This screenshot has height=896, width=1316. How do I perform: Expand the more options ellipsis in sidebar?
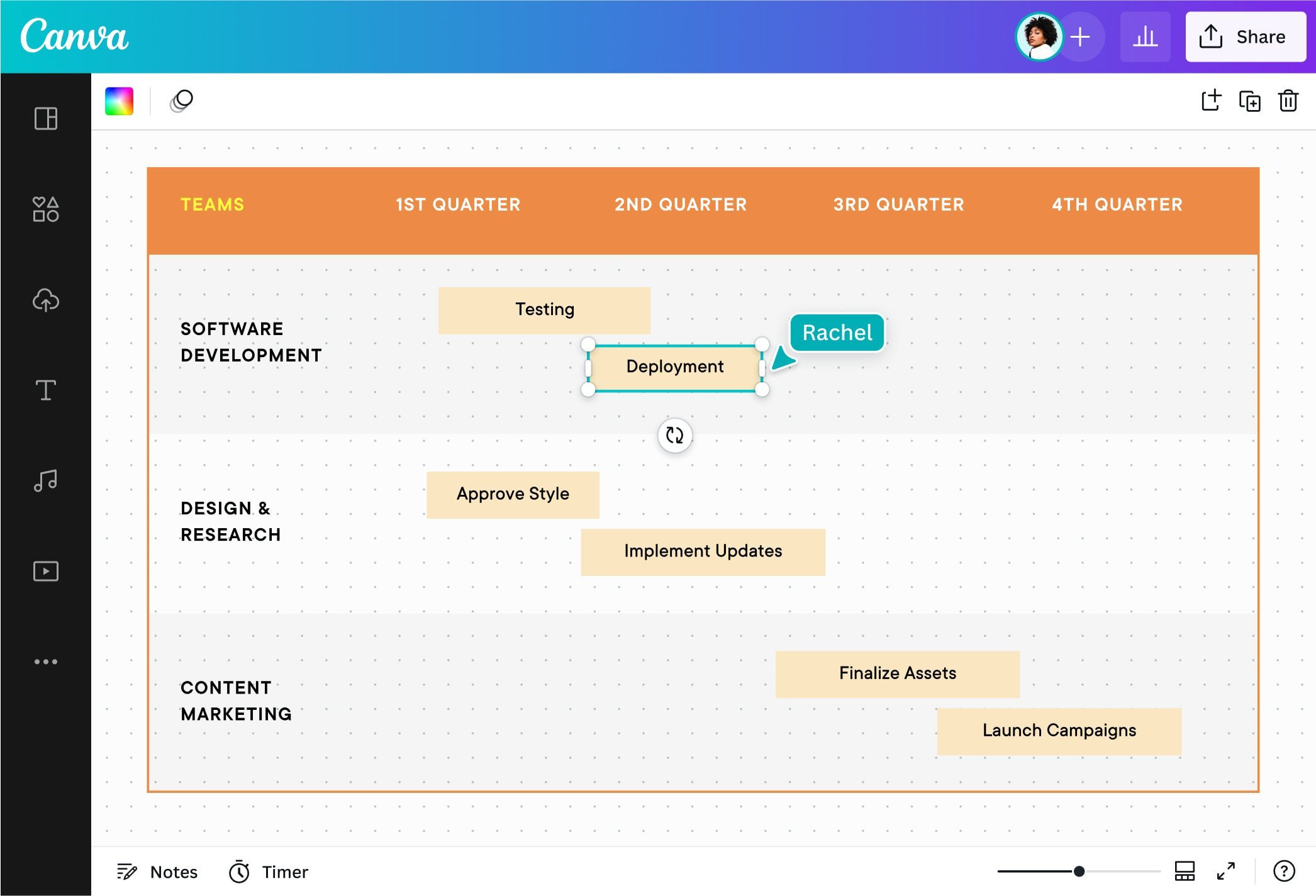pos(46,661)
